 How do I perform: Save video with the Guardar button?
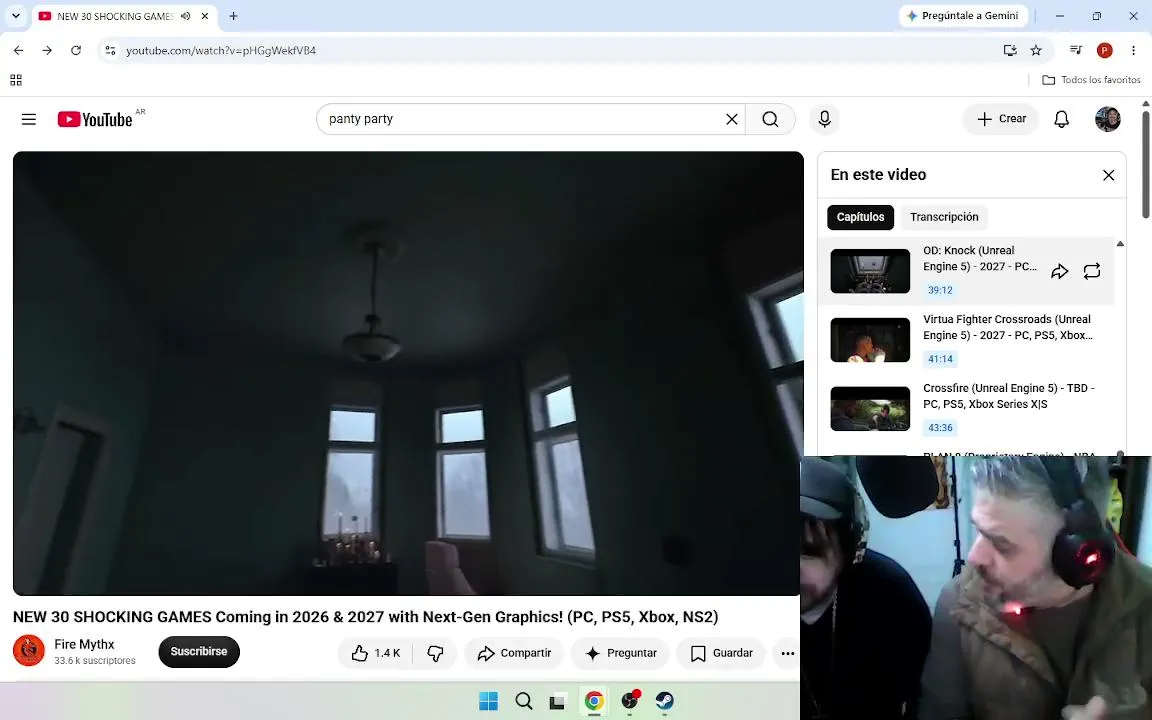[x=721, y=653]
